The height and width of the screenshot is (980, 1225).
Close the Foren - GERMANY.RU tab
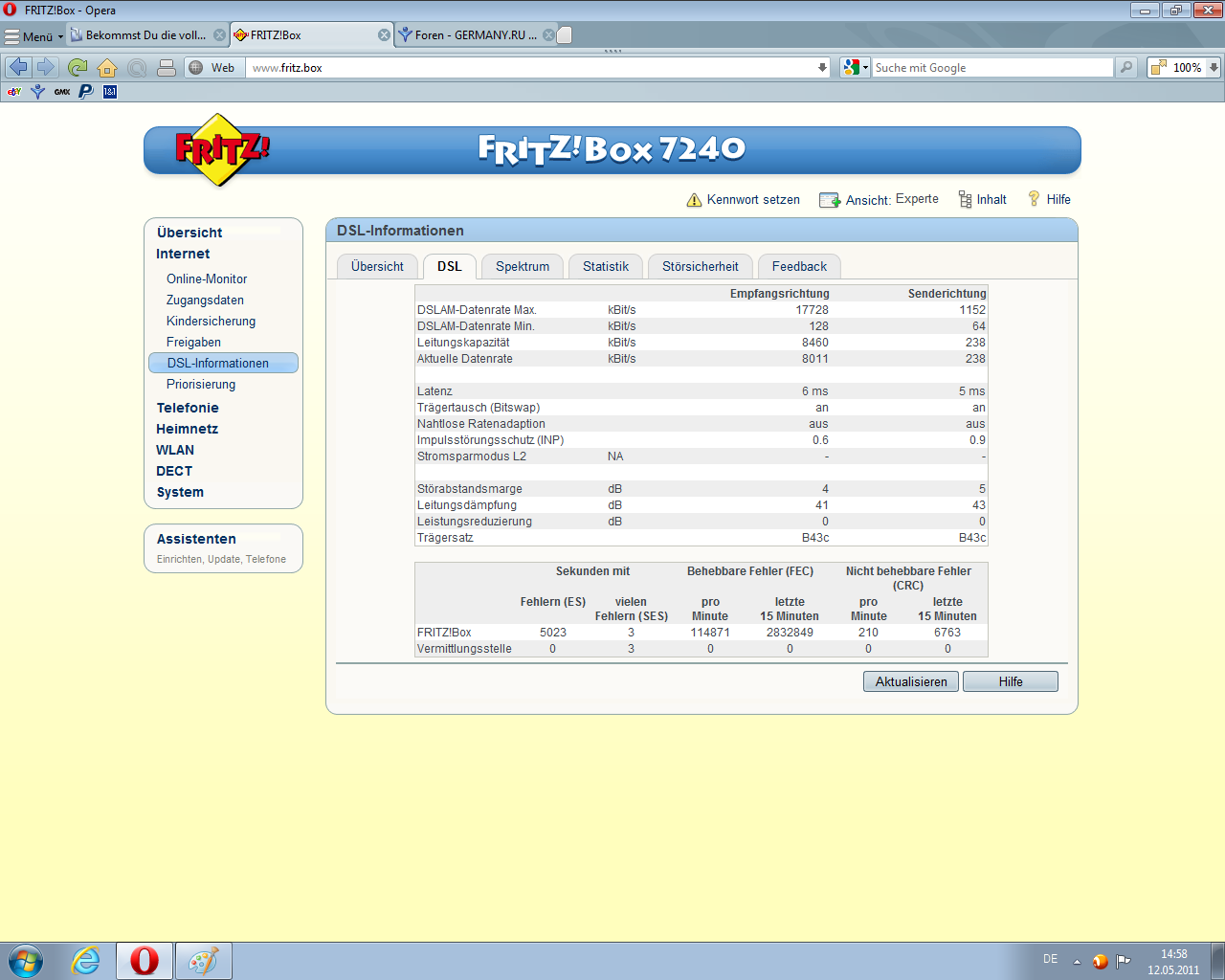point(548,34)
